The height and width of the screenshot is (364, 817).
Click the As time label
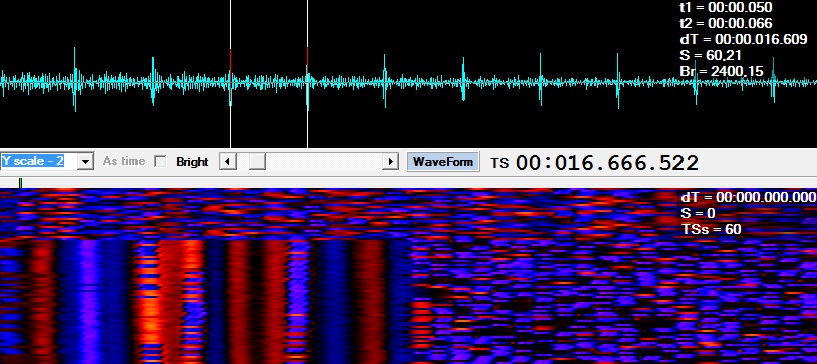pos(123,161)
